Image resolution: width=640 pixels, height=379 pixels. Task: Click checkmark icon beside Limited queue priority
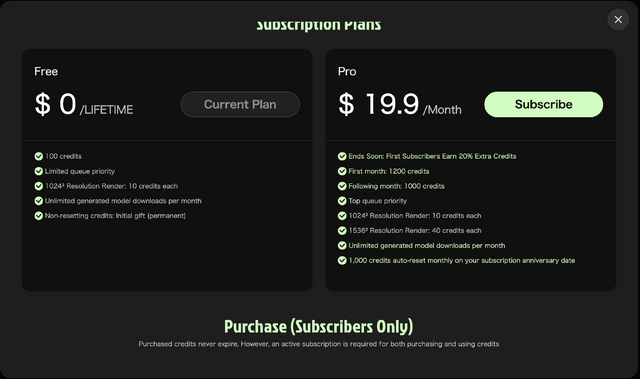point(39,171)
